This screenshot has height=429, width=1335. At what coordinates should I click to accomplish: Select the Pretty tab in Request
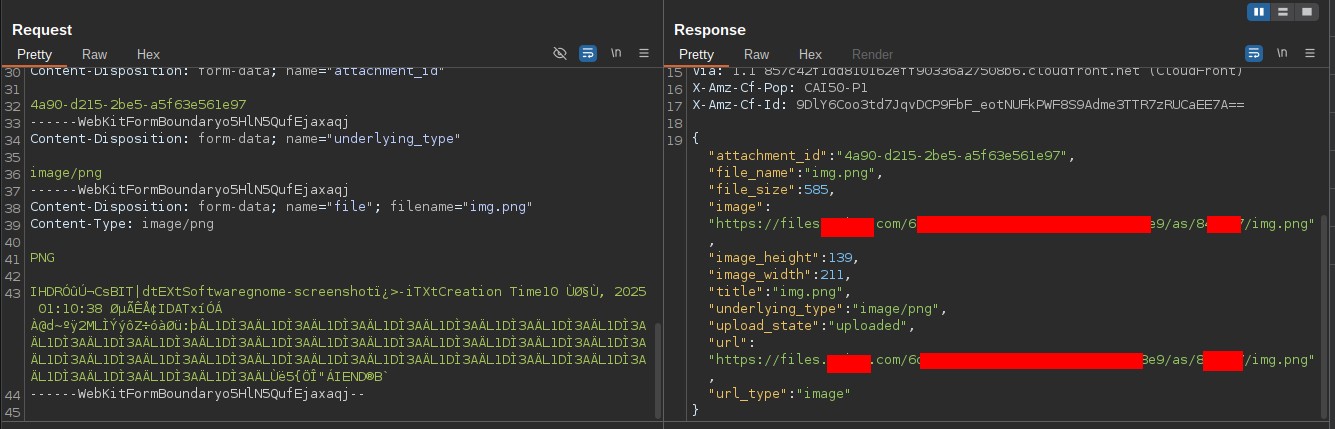pyautogui.click(x=34, y=54)
